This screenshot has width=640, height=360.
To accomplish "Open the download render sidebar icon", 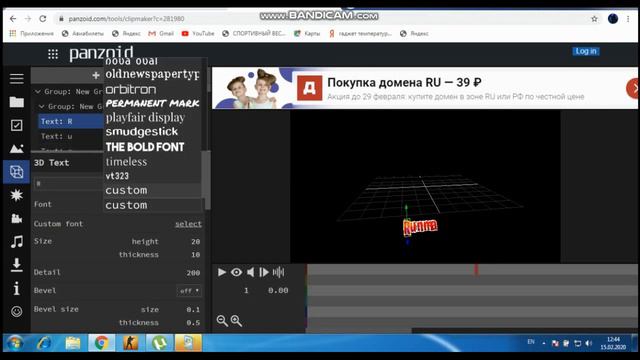I will (16, 265).
